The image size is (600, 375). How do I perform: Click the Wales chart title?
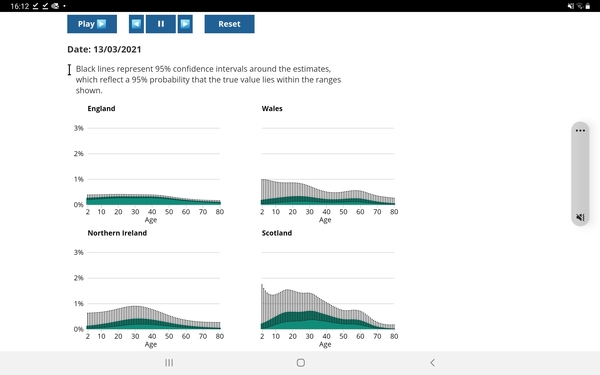point(272,108)
